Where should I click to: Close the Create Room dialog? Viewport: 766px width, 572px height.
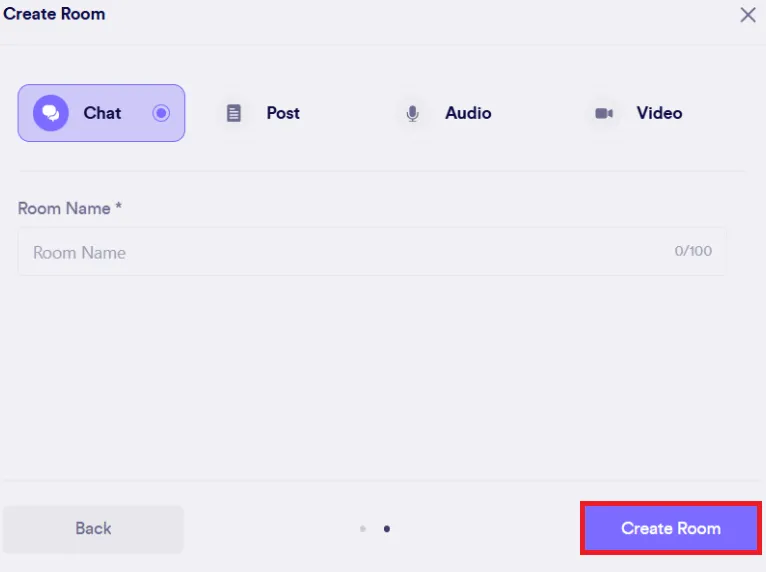[747, 15]
